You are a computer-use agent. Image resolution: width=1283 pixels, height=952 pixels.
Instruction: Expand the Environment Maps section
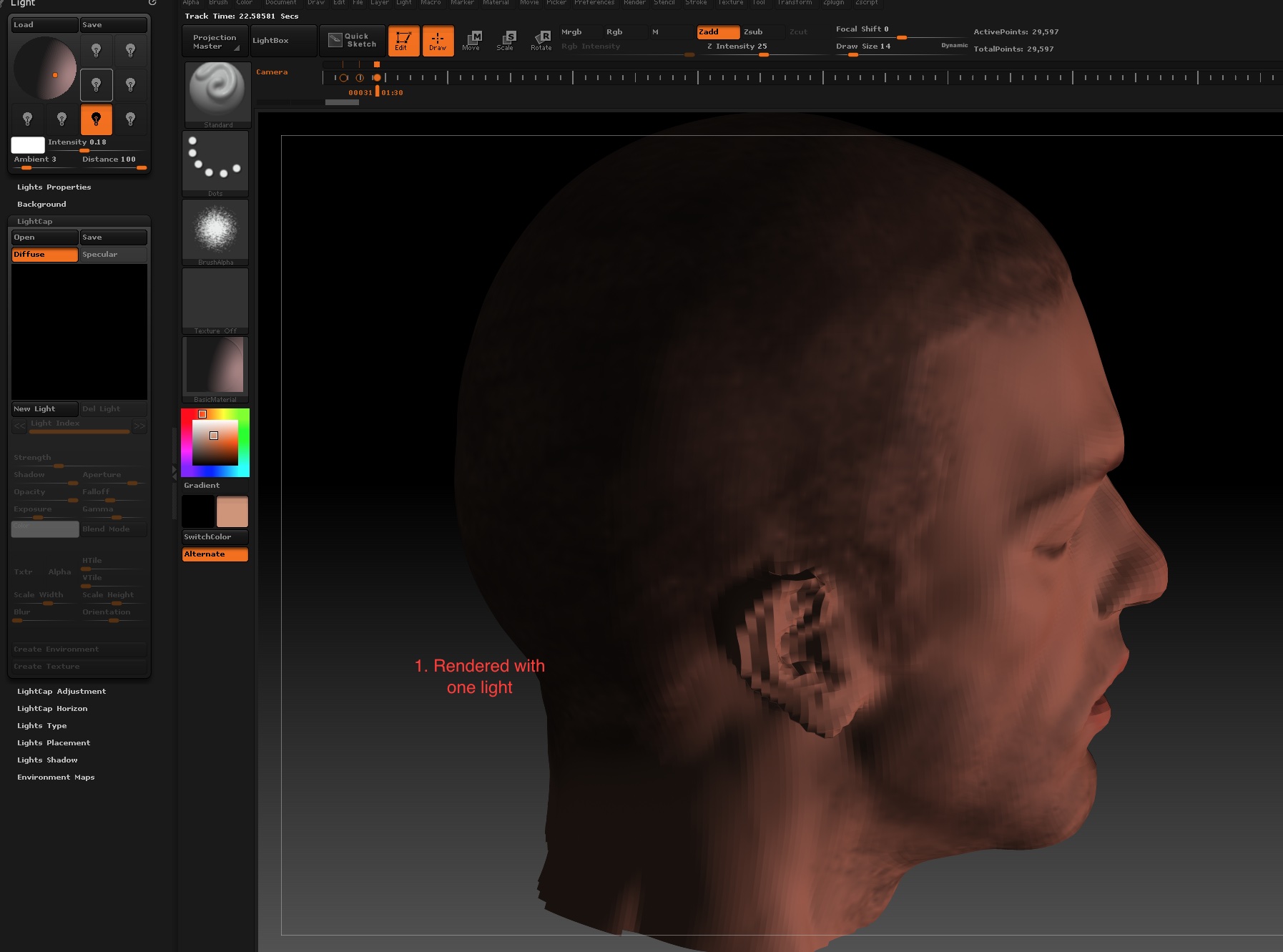coord(56,777)
